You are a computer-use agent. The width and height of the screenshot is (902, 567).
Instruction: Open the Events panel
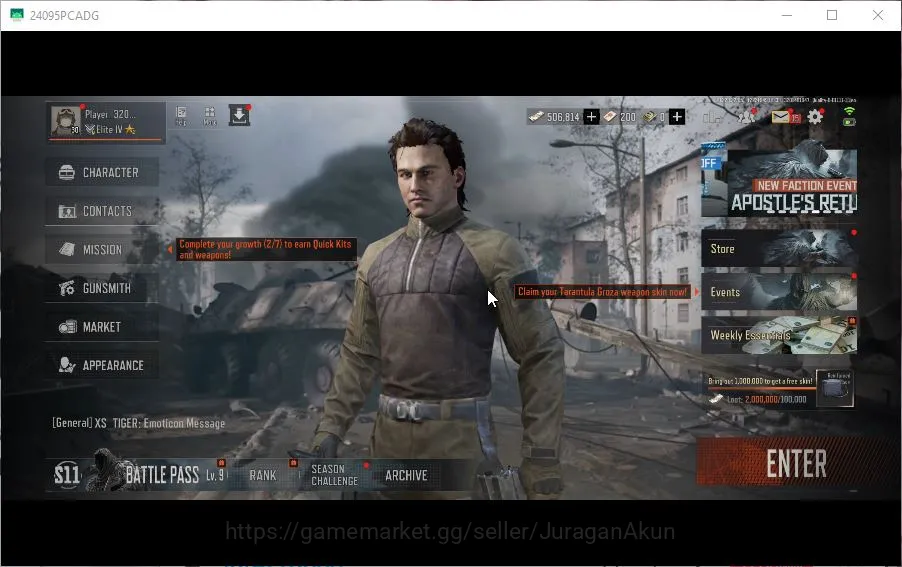click(x=779, y=292)
